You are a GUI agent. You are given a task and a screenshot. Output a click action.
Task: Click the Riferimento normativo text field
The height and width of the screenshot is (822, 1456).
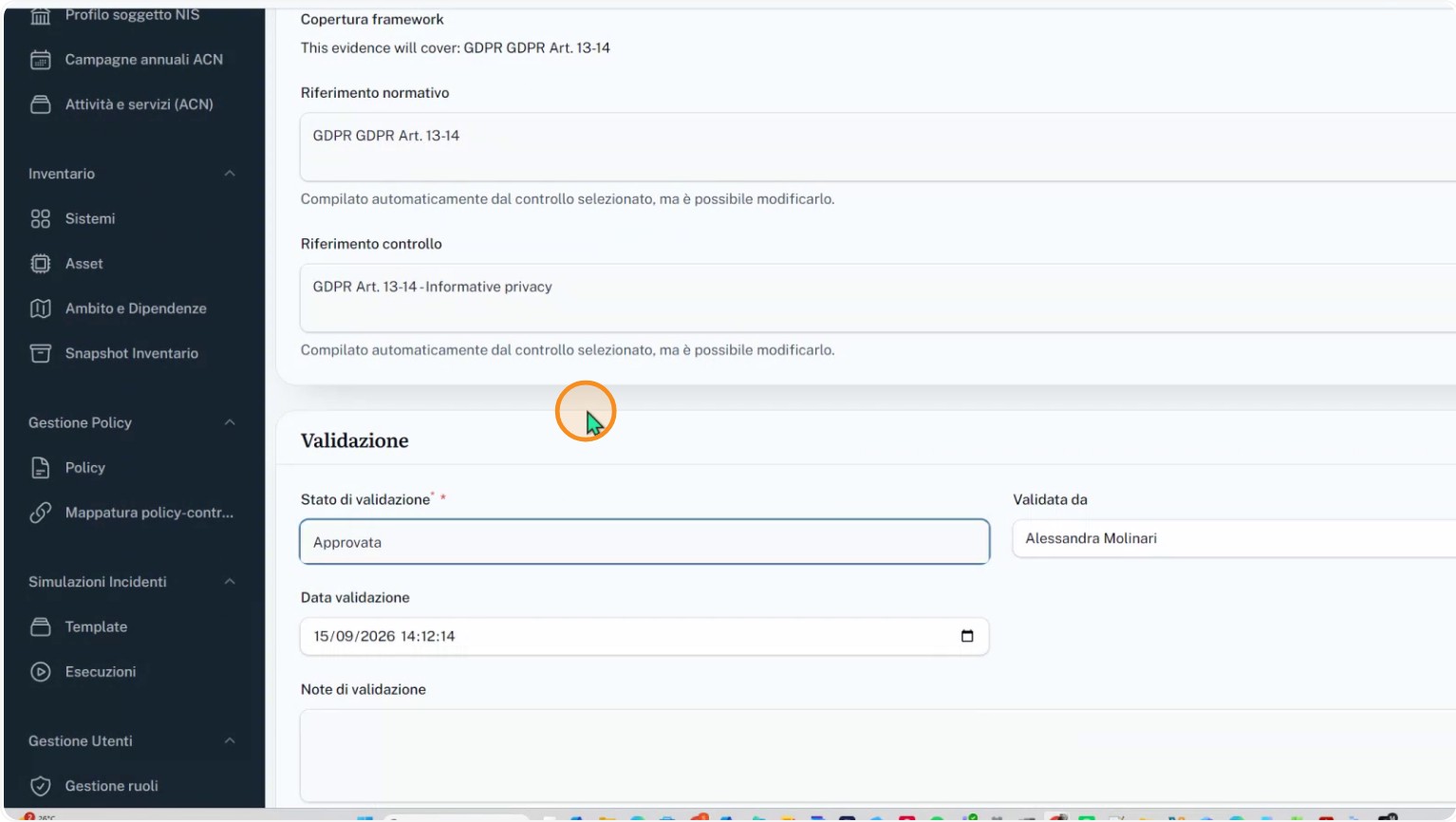[x=878, y=147]
